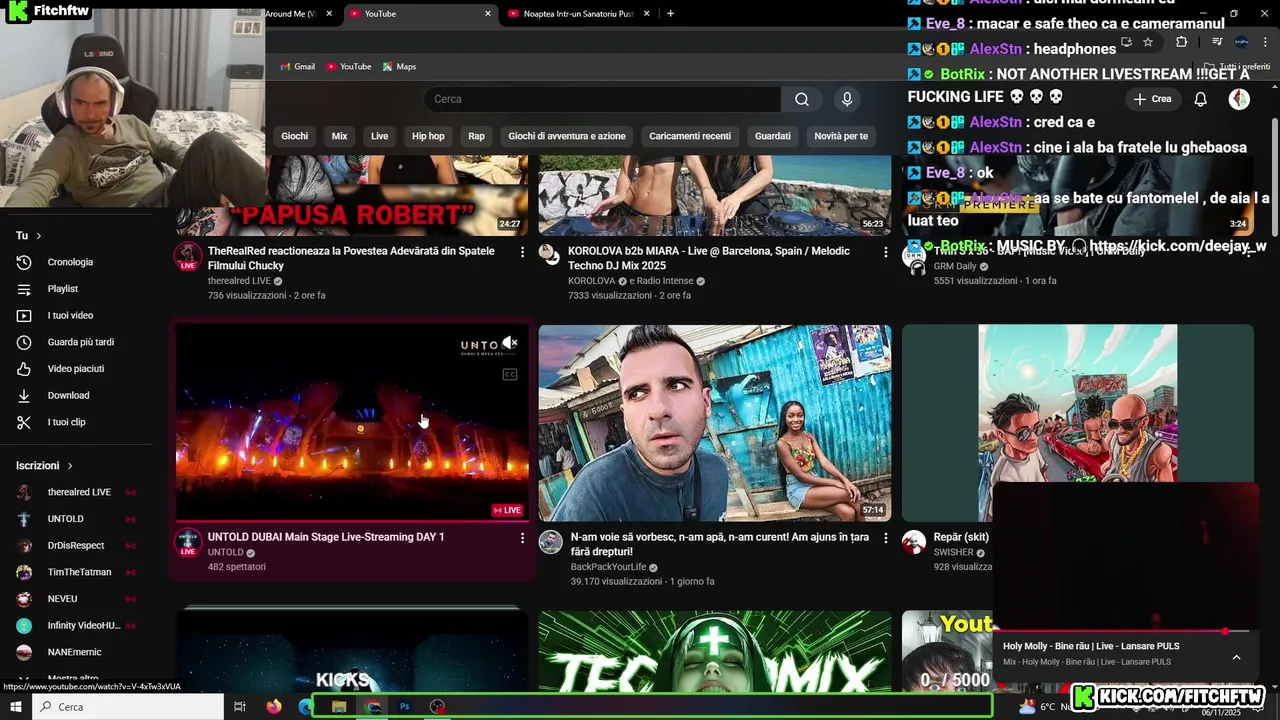Focus the YouTube Cerca search field

602,99
